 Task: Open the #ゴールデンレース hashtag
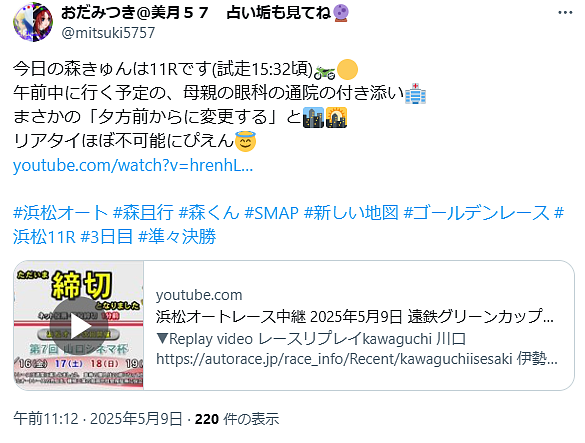pyautogui.click(x=477, y=213)
